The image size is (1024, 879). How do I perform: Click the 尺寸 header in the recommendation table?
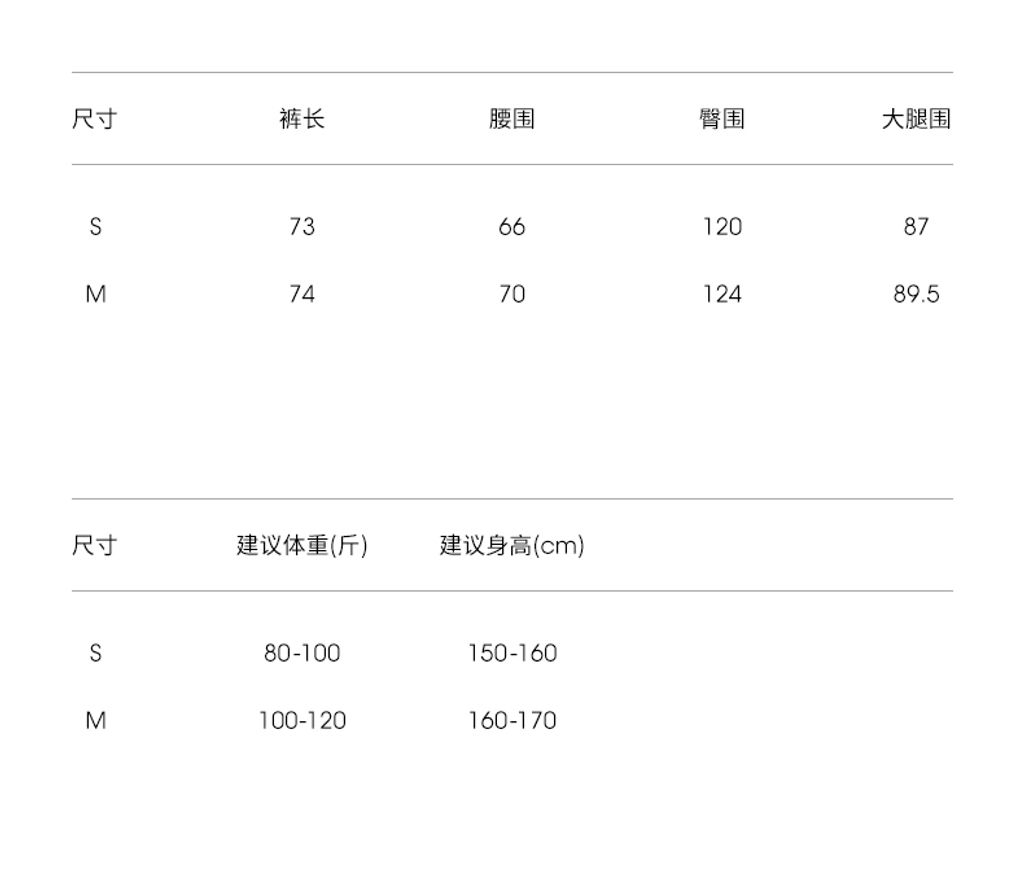pyautogui.click(x=95, y=545)
